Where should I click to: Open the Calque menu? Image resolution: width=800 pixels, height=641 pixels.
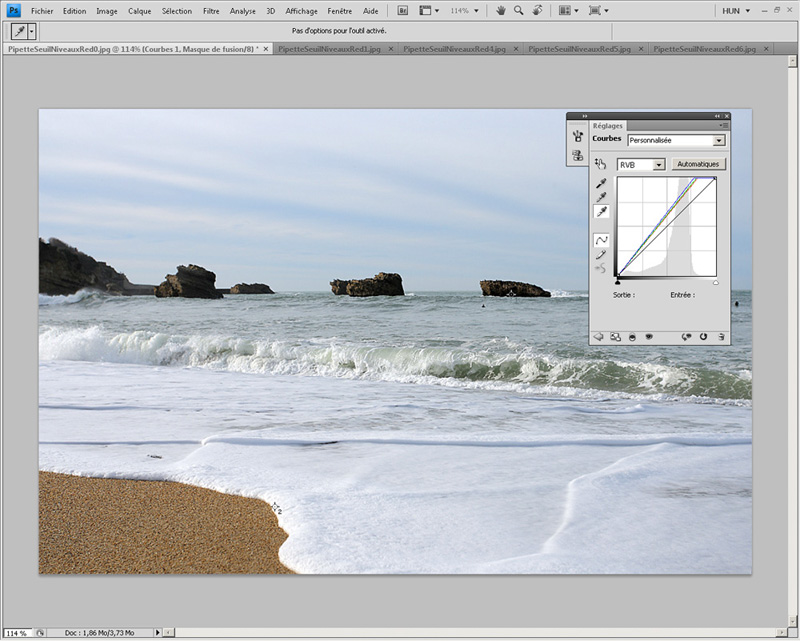tap(140, 11)
